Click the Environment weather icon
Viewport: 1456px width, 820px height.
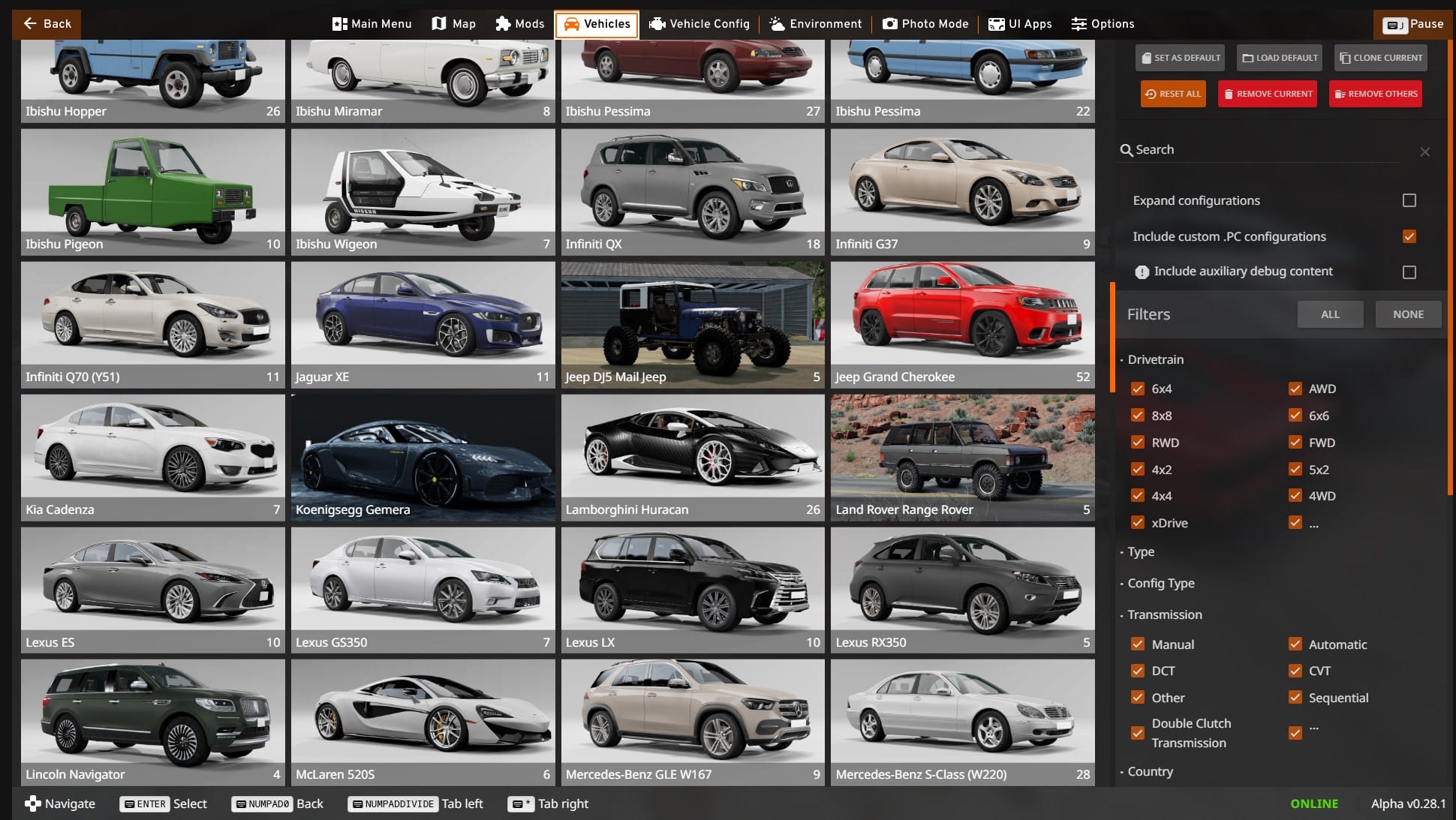coord(777,24)
